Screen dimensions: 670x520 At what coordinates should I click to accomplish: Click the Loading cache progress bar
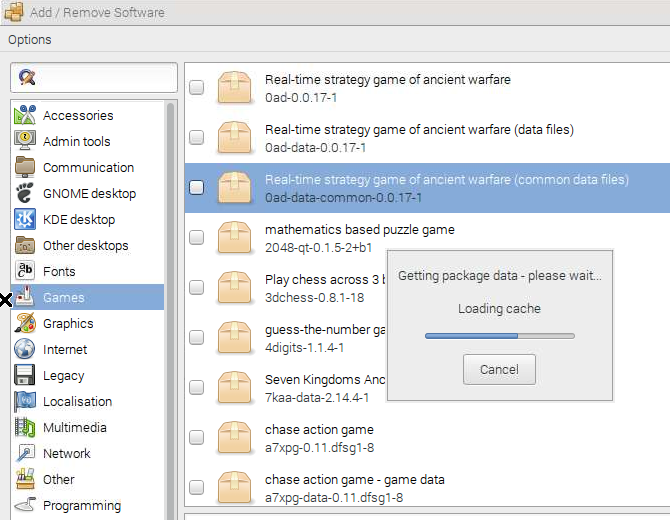(x=500, y=336)
